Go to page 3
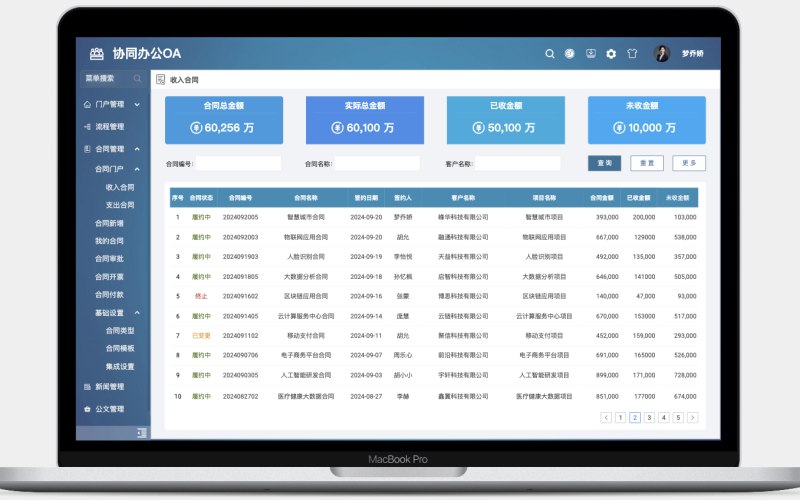The width and height of the screenshot is (800, 500). (x=649, y=418)
